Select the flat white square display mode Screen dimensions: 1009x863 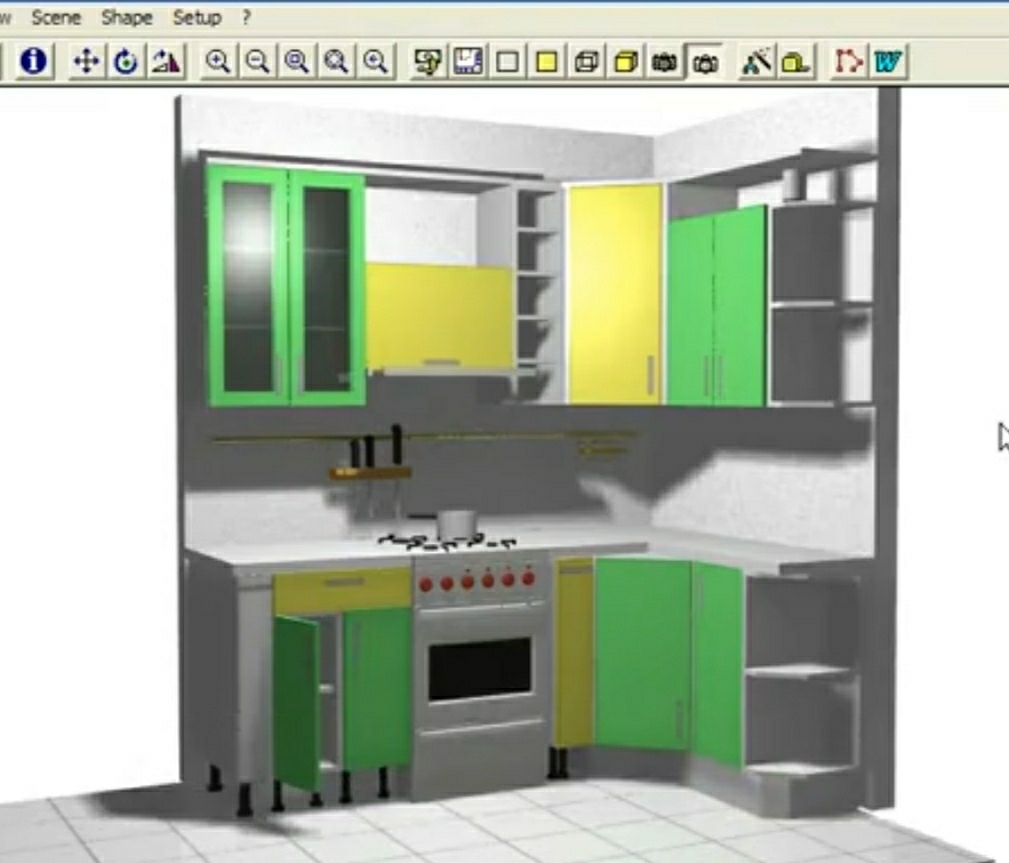[507, 62]
